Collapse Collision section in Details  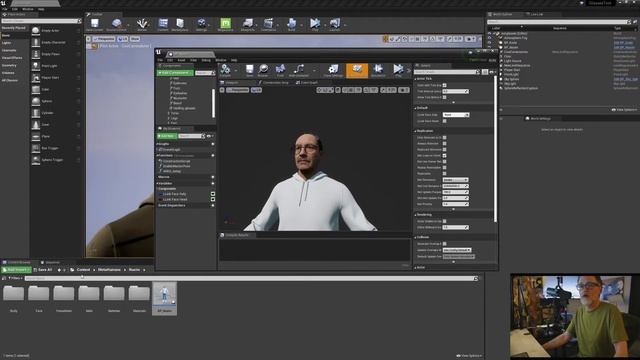[416, 237]
